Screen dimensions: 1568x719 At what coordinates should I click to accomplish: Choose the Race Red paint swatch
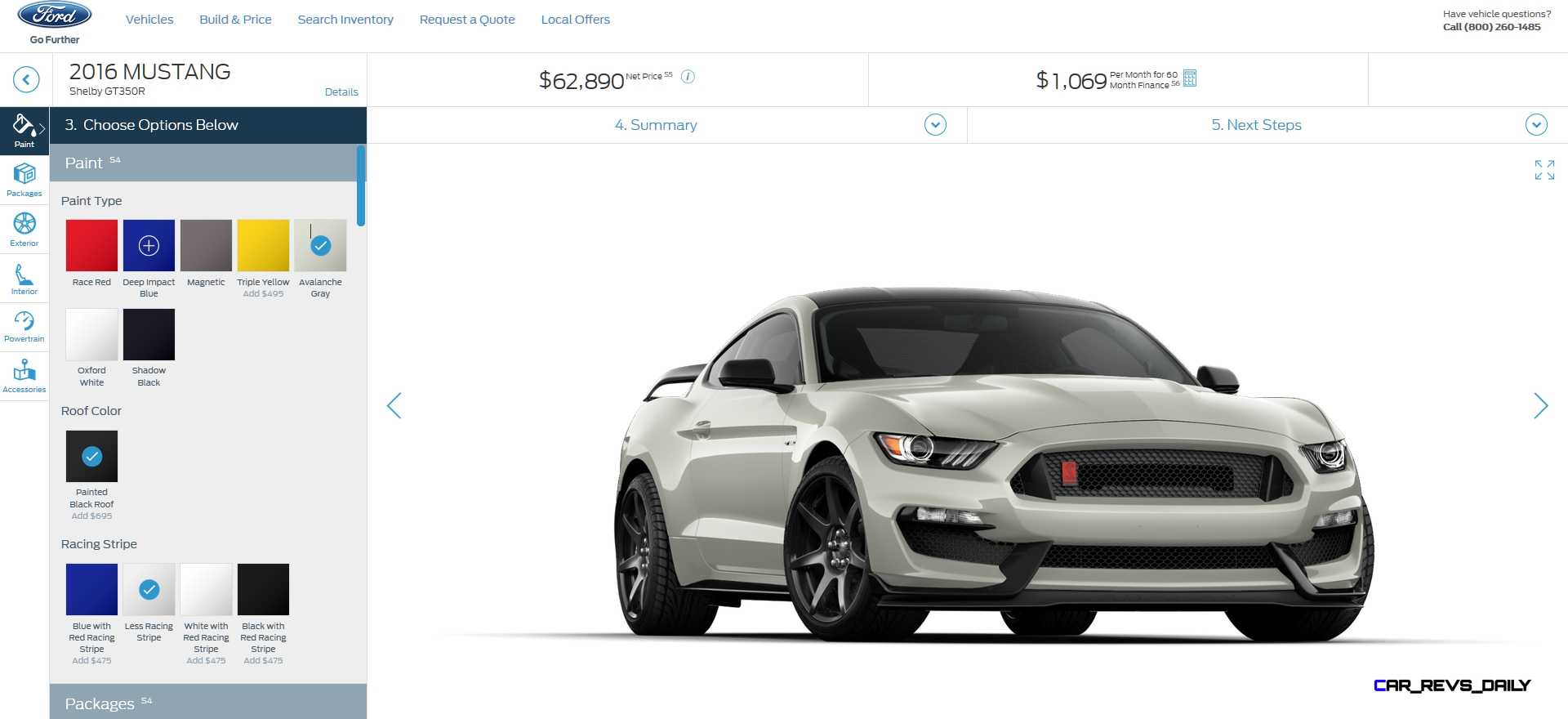coord(91,245)
